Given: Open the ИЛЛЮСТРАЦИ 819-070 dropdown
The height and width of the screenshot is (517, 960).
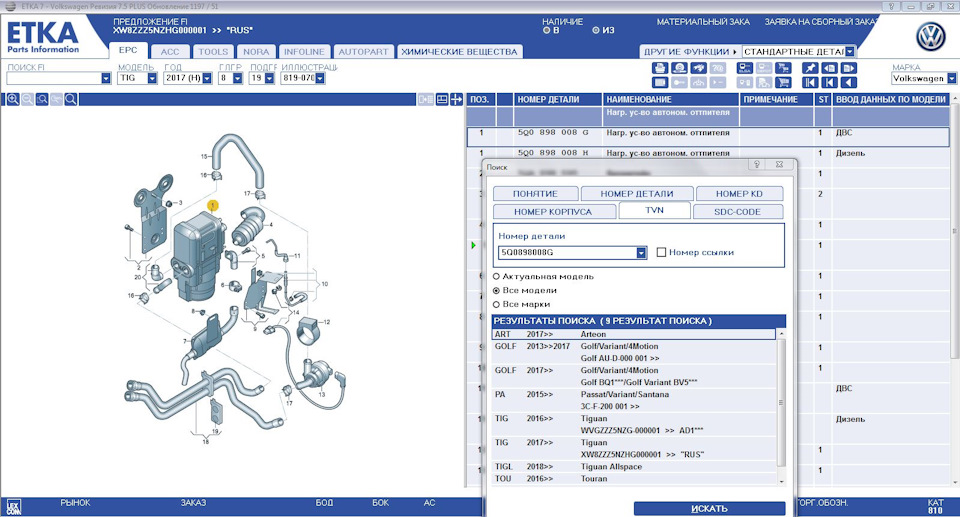Looking at the screenshot, I should click(320, 78).
